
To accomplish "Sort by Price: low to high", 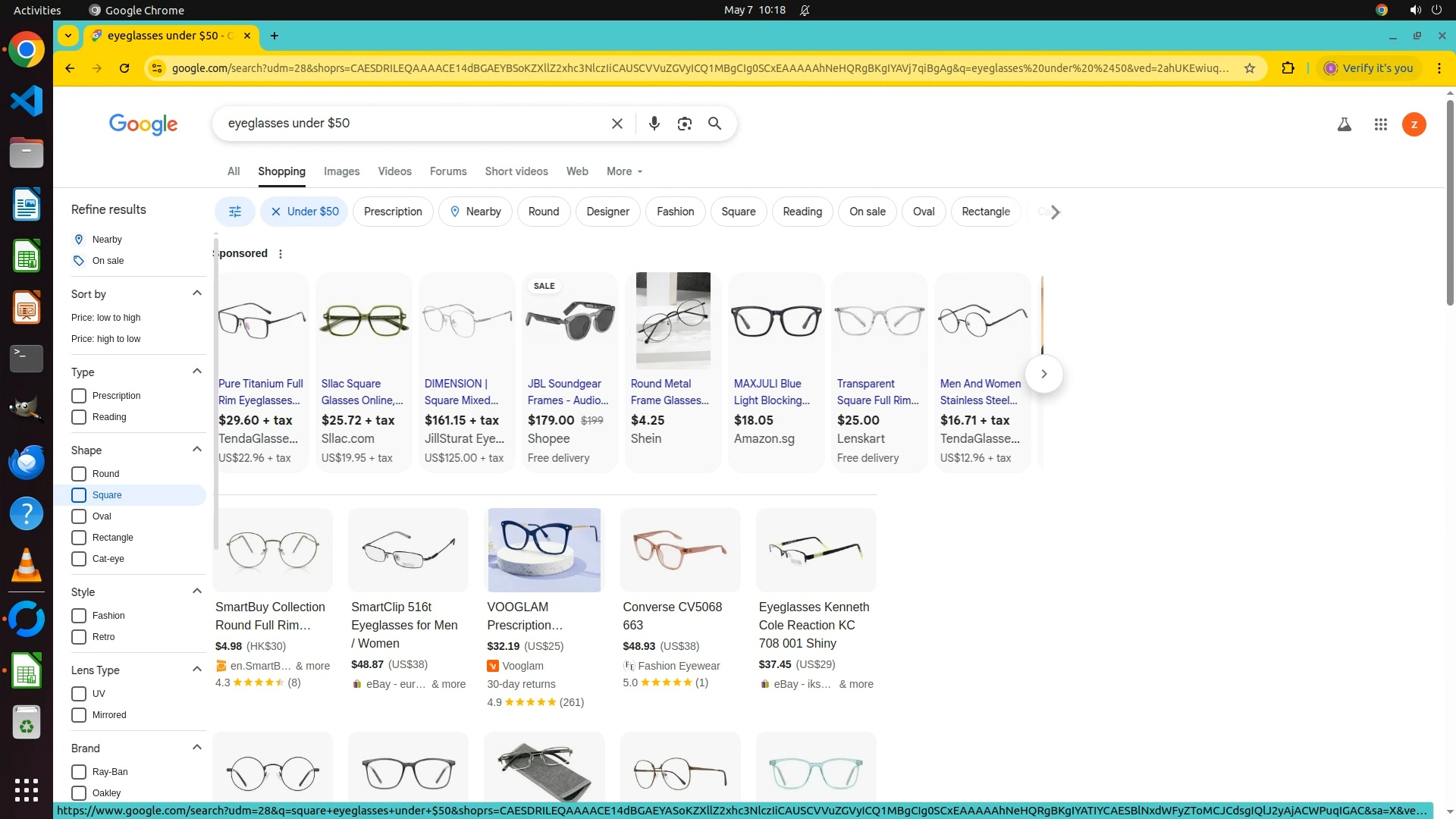I will [x=105, y=318].
